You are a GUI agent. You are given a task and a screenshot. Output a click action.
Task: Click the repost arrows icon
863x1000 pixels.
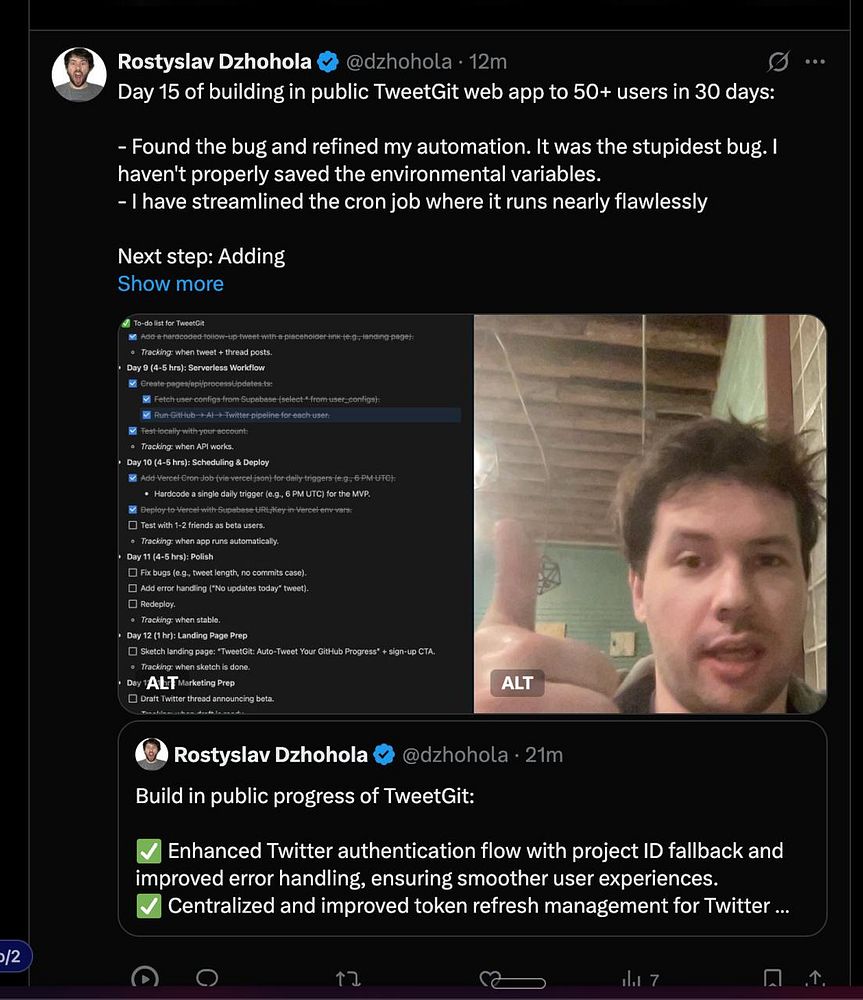(348, 979)
